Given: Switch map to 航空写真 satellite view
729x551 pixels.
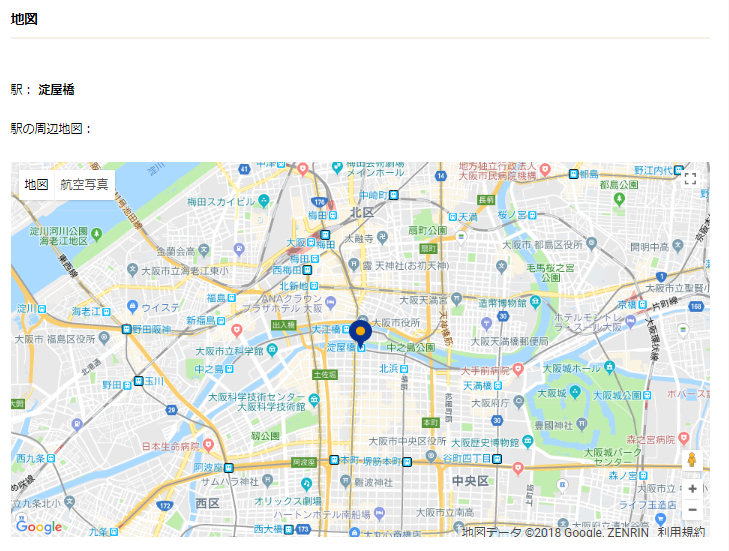Looking at the screenshot, I should (x=84, y=185).
